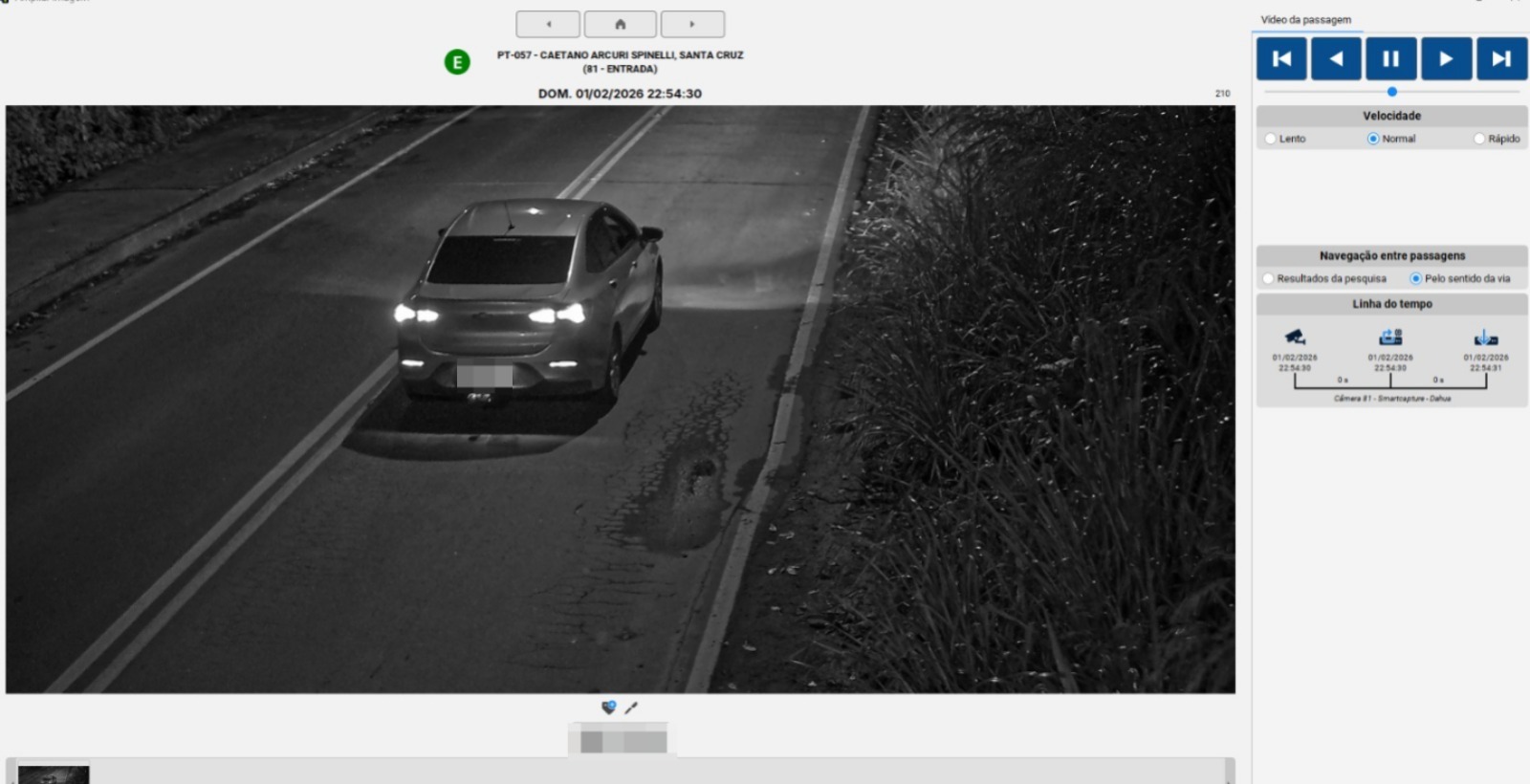Screen dimensions: 1530x784
Task: Go to next passage with right arrow button
Action: click(x=692, y=24)
